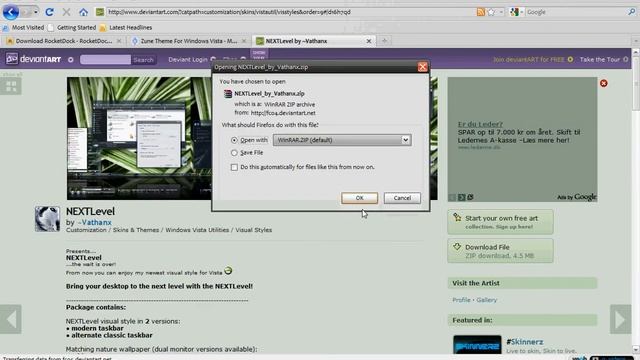
Task: Click the deviantART site search field
Action: coord(105,60)
